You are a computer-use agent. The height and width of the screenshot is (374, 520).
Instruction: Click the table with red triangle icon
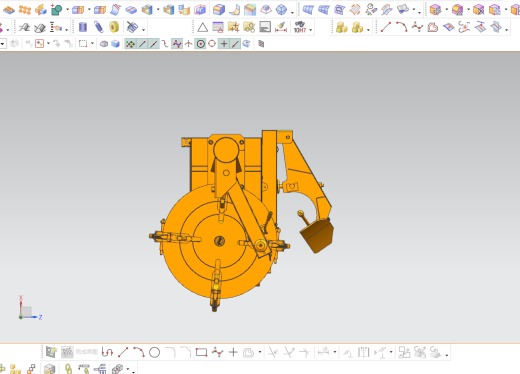pyautogui.click(x=218, y=27)
